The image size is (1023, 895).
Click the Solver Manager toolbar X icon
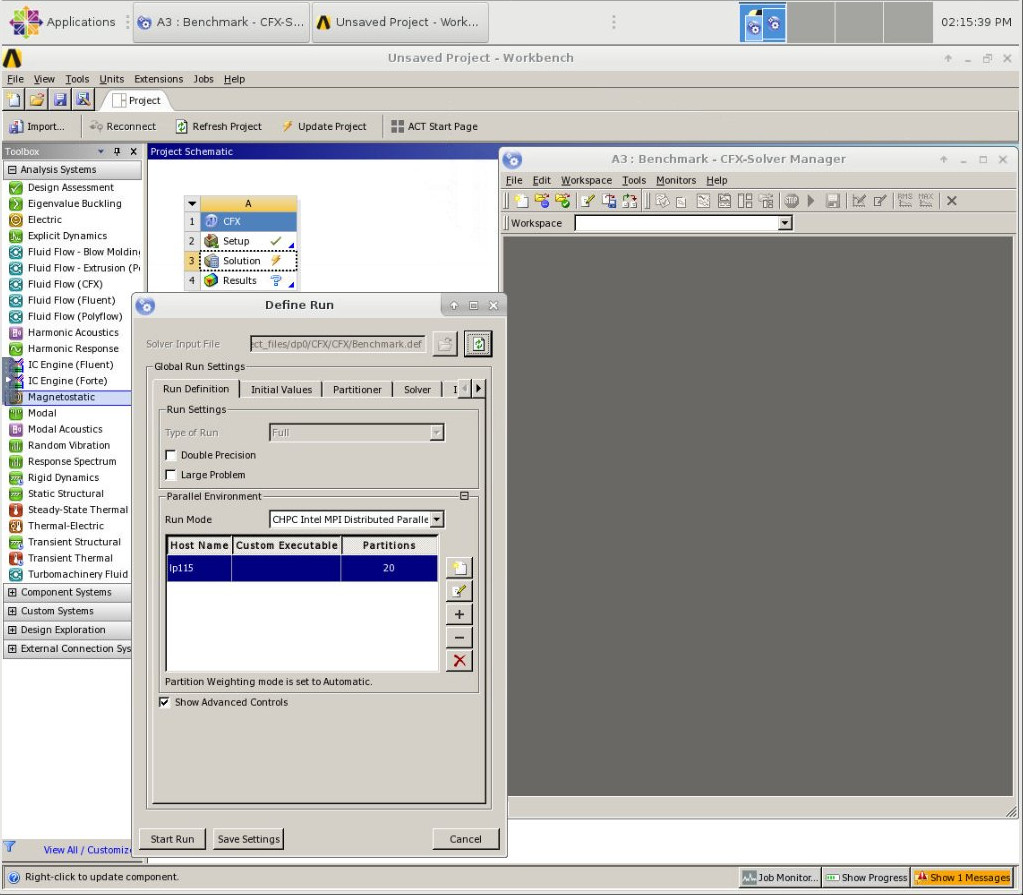click(952, 201)
